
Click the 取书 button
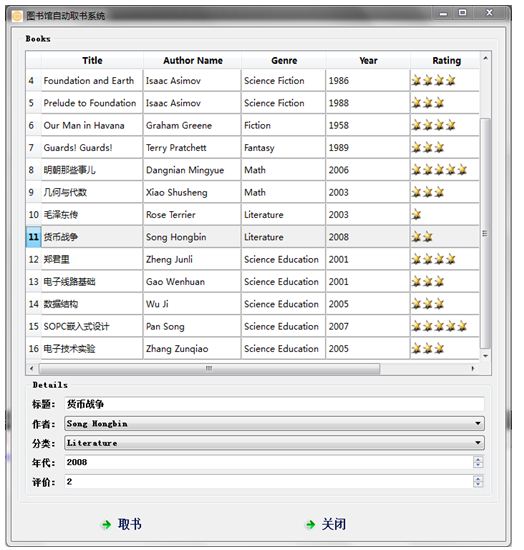(121, 524)
